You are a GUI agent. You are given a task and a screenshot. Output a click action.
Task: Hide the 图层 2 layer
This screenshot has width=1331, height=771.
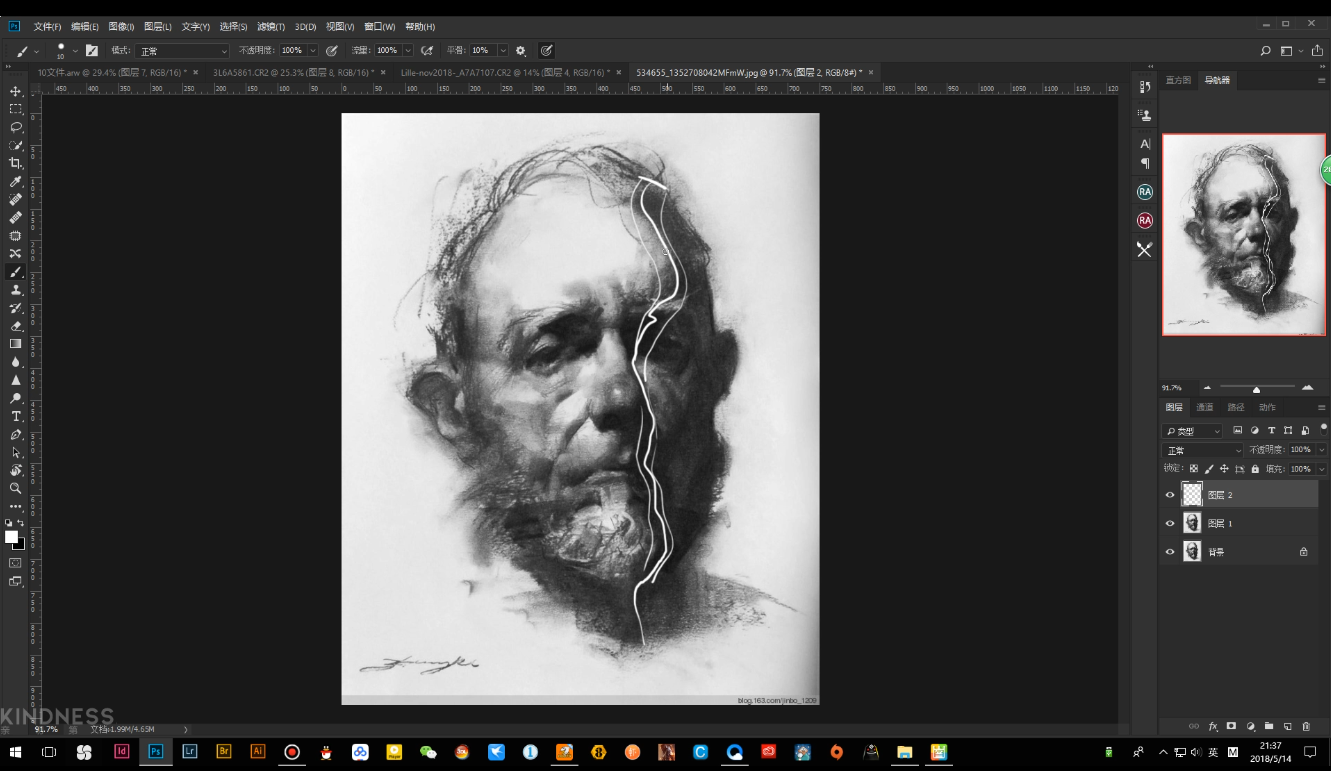click(x=1170, y=494)
